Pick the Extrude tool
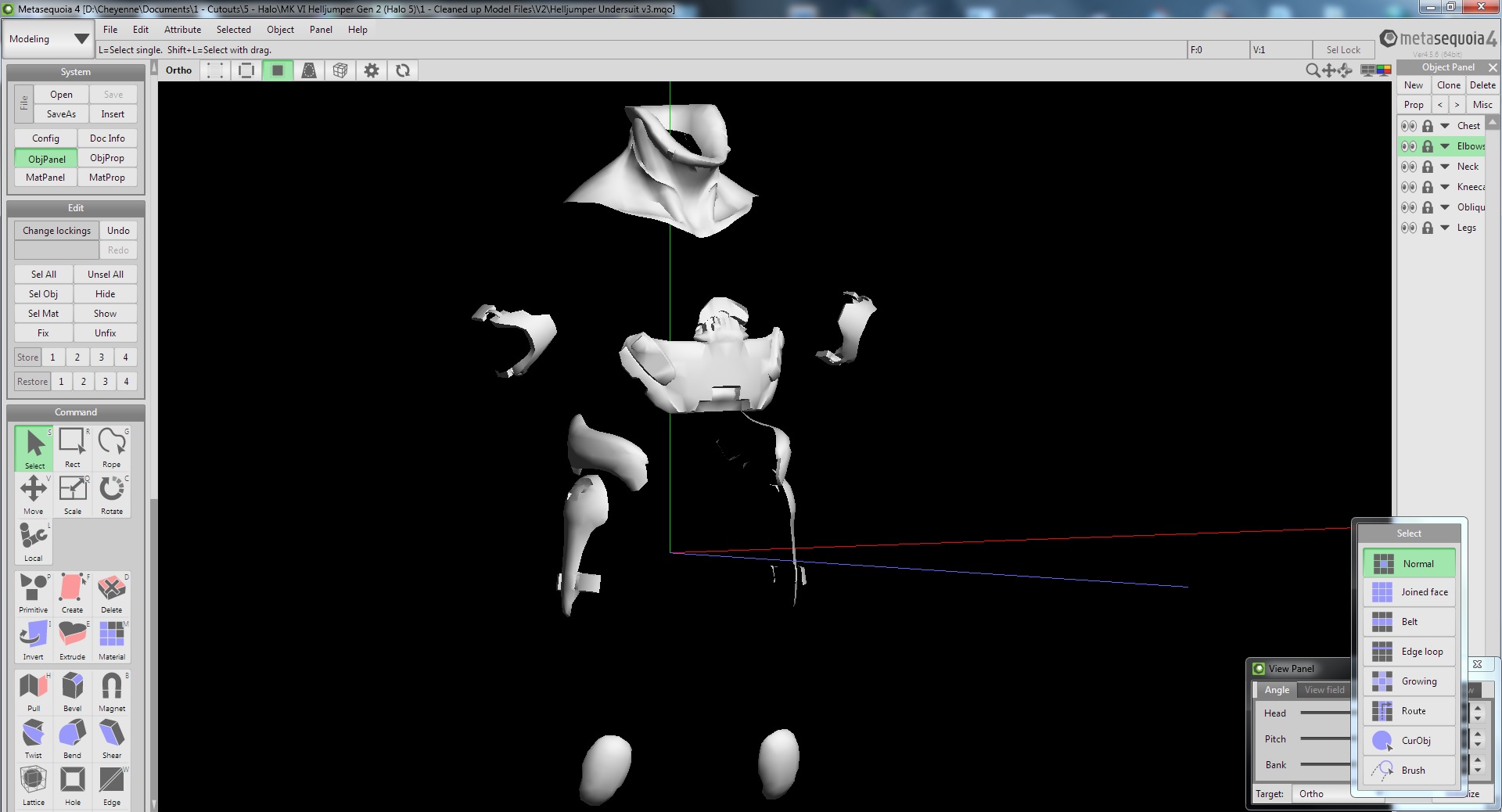 [73, 641]
